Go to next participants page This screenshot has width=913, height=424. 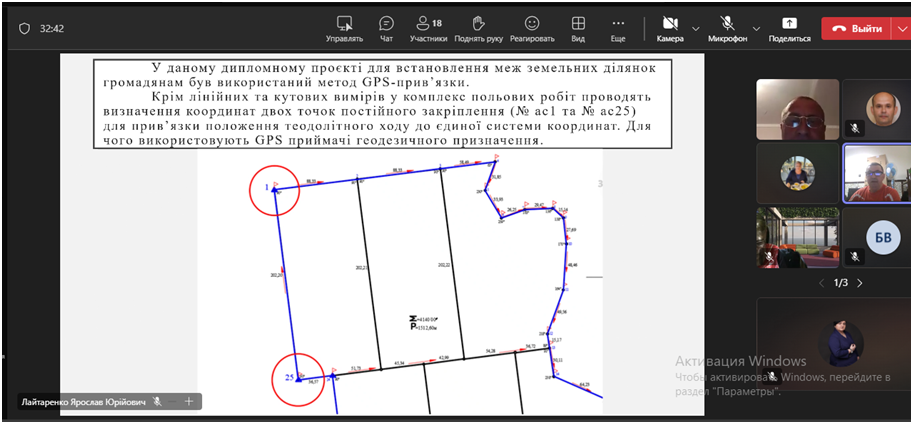click(860, 283)
